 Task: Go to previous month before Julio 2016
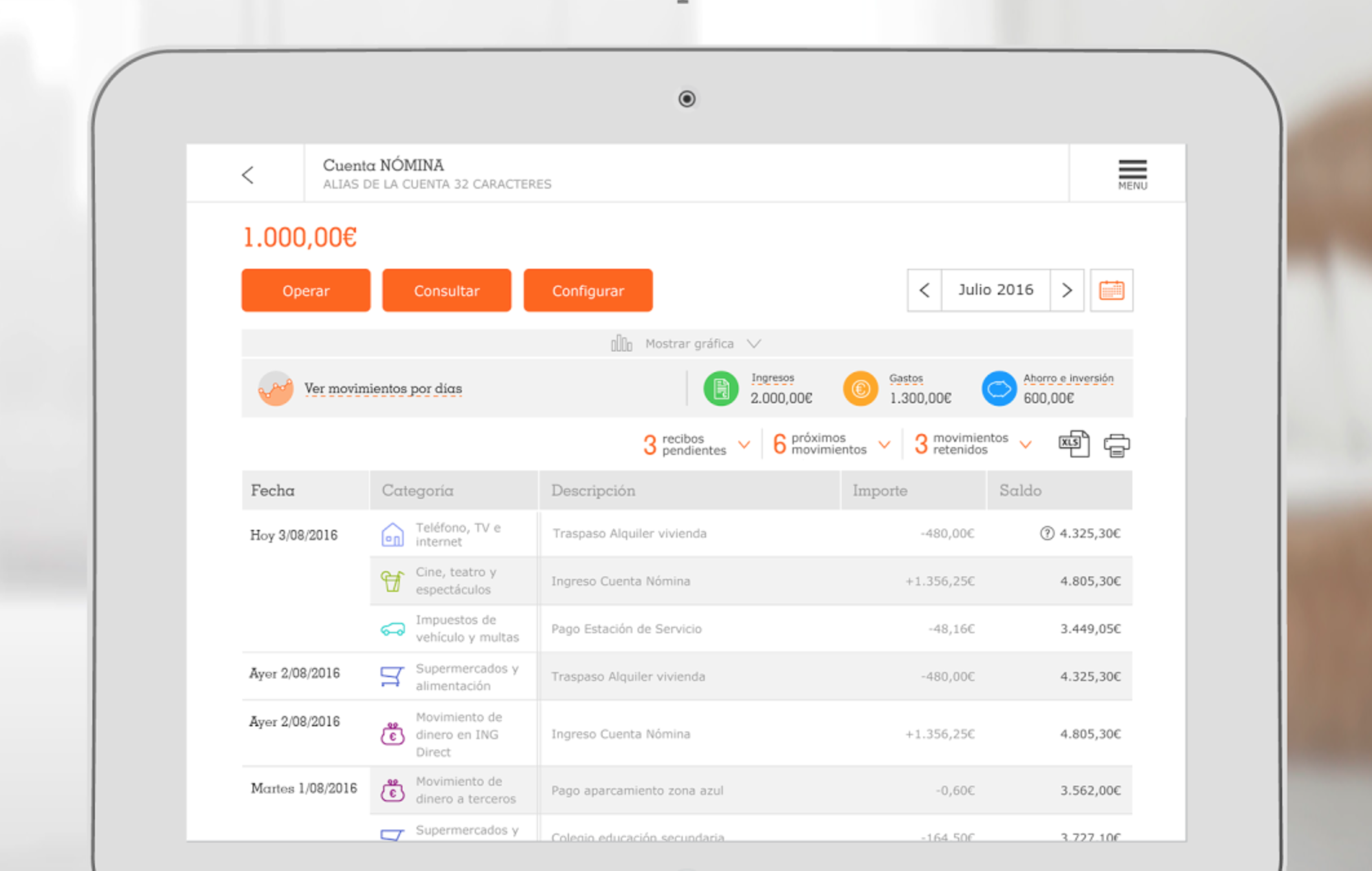tap(924, 290)
